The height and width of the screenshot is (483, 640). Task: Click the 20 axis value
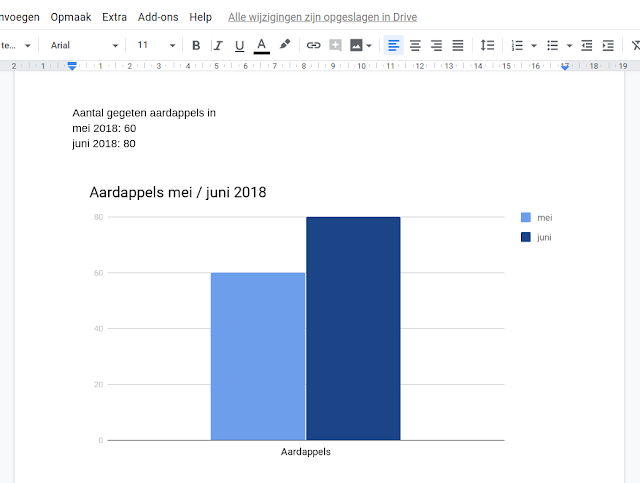[x=98, y=385]
